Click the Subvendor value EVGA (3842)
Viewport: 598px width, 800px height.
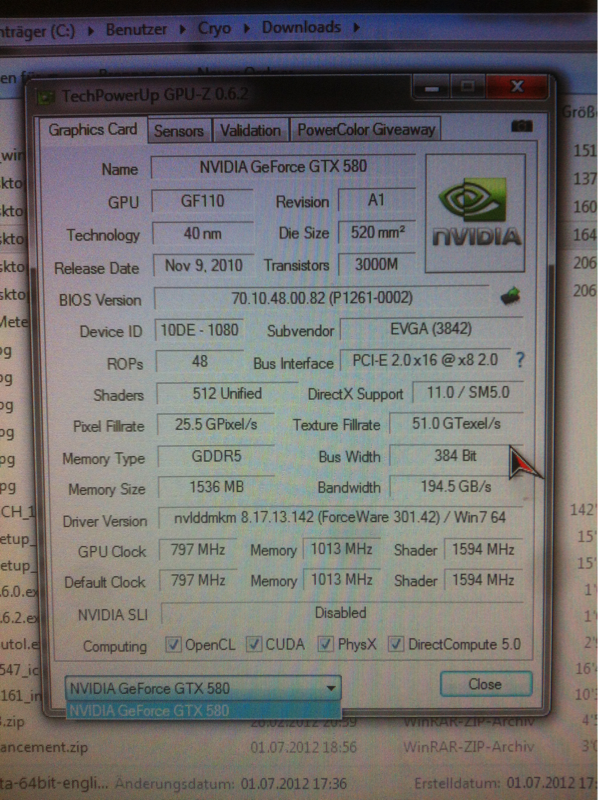coord(431,329)
